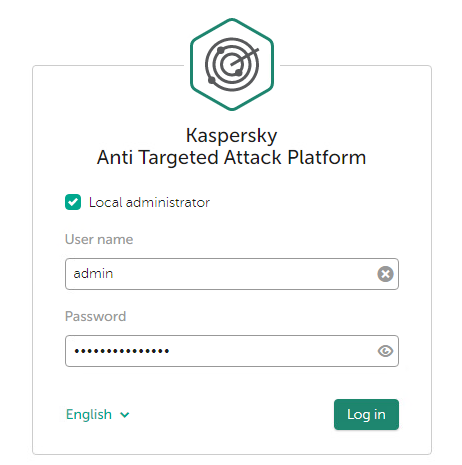
Task: Click the chevron next to English
Action: coord(125,415)
